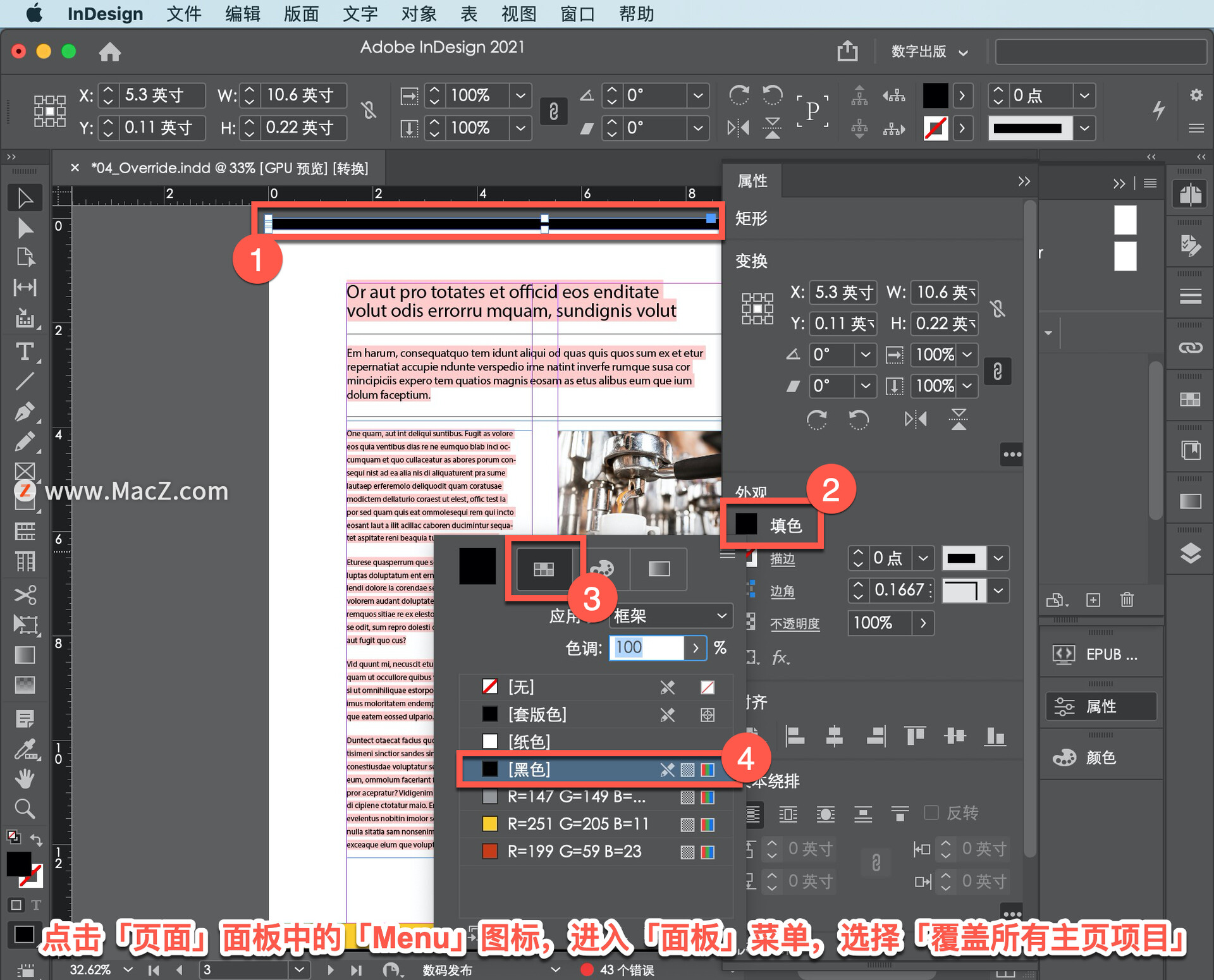Align bottom edges icon

(x=995, y=736)
